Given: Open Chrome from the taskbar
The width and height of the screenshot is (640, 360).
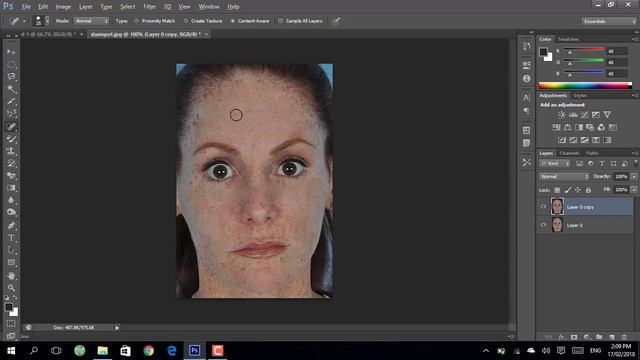Looking at the screenshot, I should click(149, 351).
